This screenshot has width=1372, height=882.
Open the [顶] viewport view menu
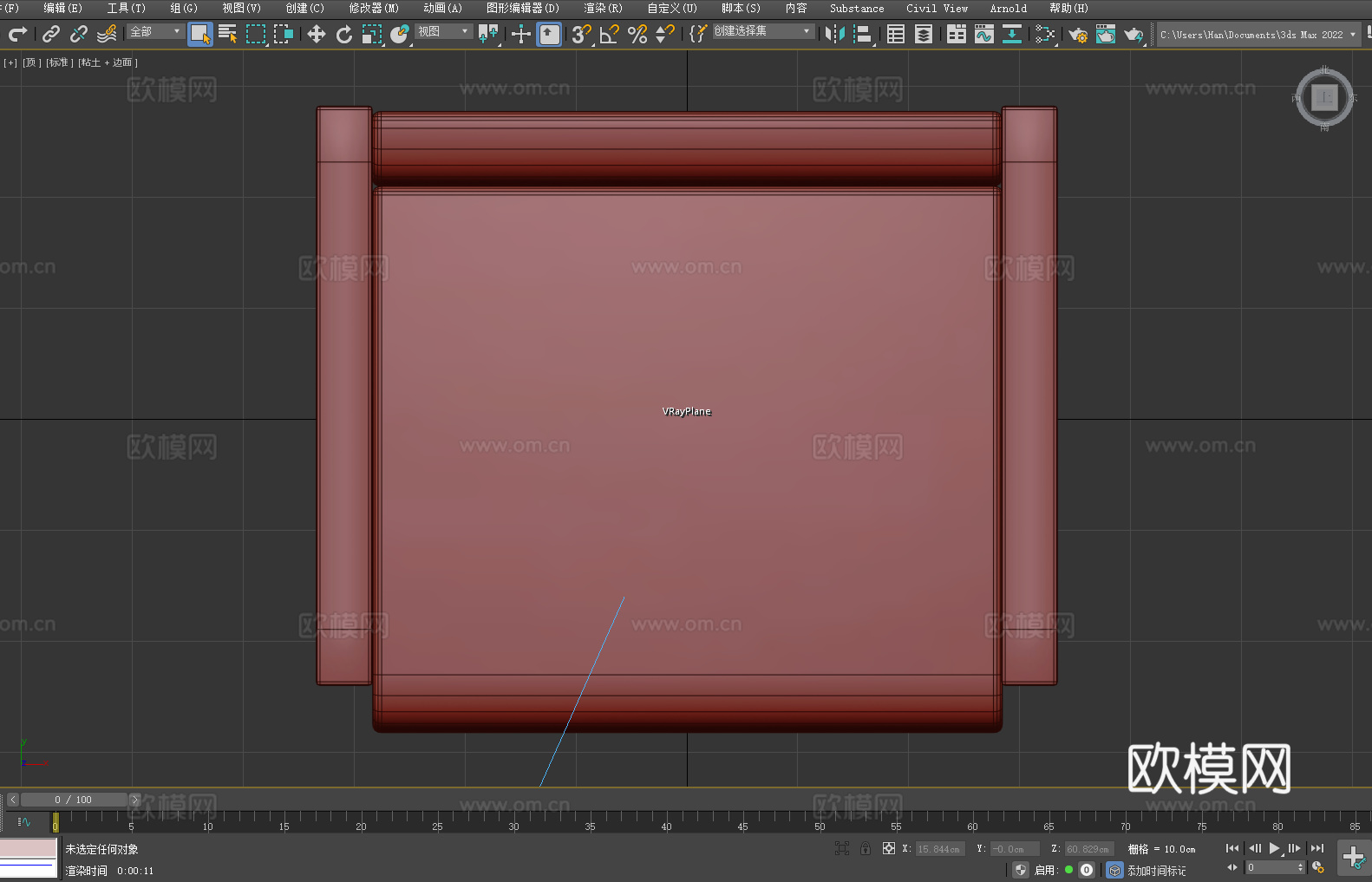31,62
